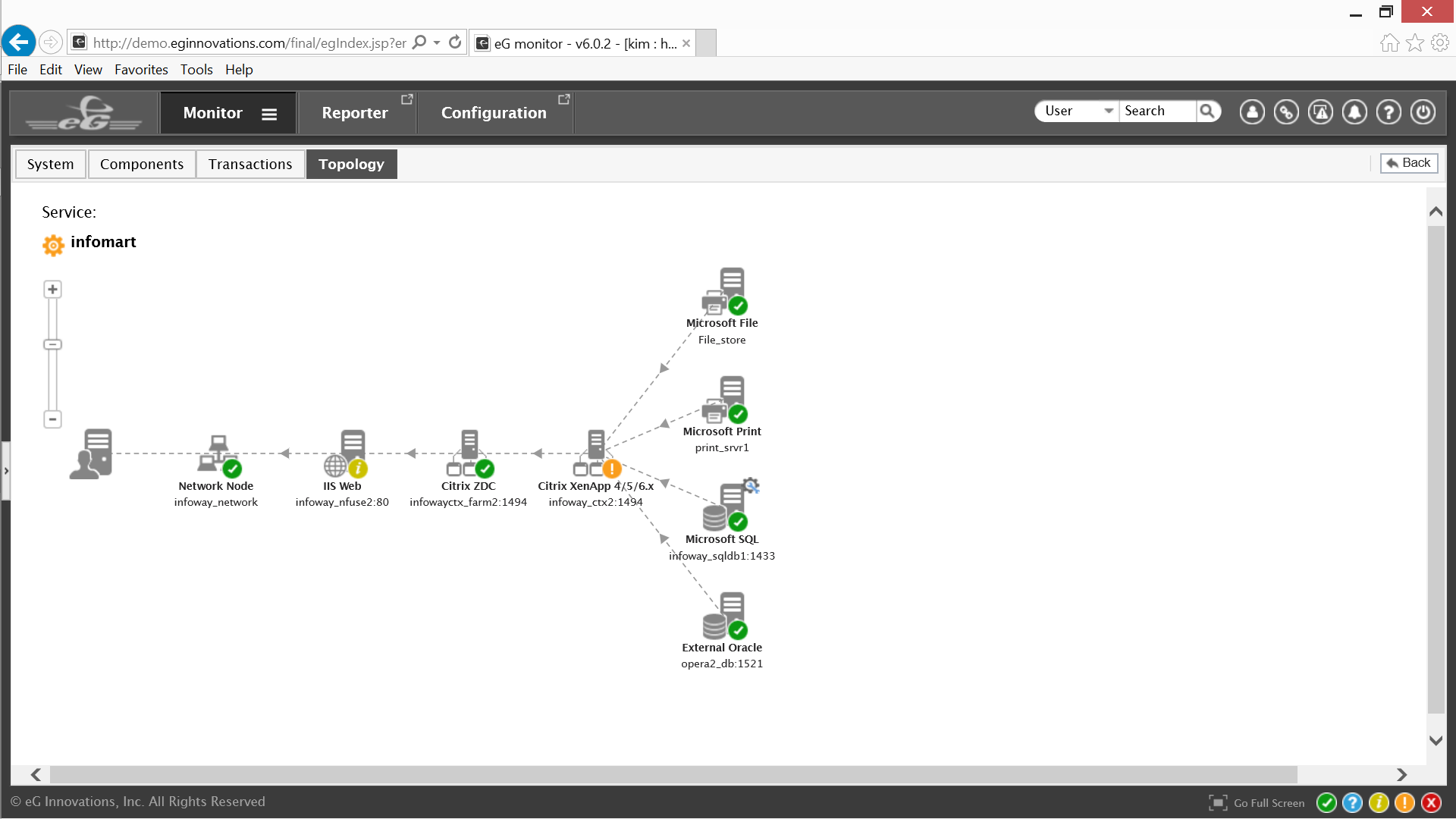
Task: Expand the collapsed left side panel
Action: tap(6, 471)
